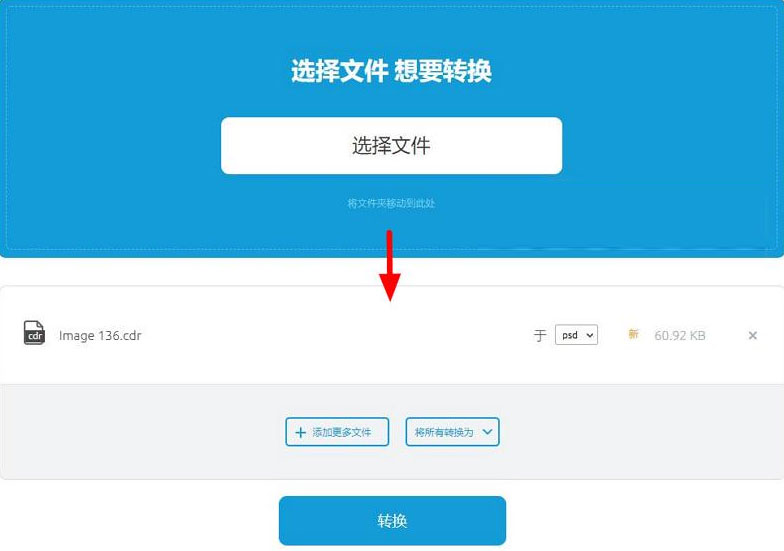This screenshot has width=784, height=551.
Task: Remove Image 136.cdr with the X icon
Action: [x=752, y=336]
